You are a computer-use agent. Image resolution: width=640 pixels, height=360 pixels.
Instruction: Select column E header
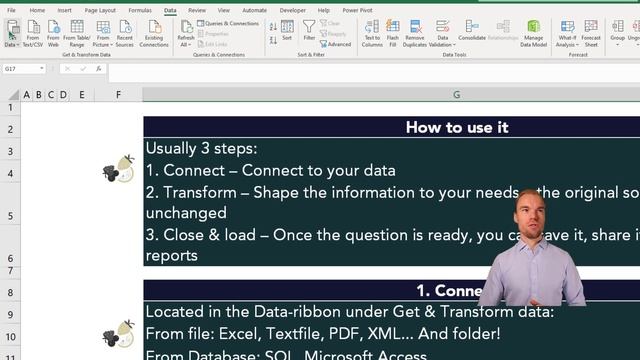[82, 95]
